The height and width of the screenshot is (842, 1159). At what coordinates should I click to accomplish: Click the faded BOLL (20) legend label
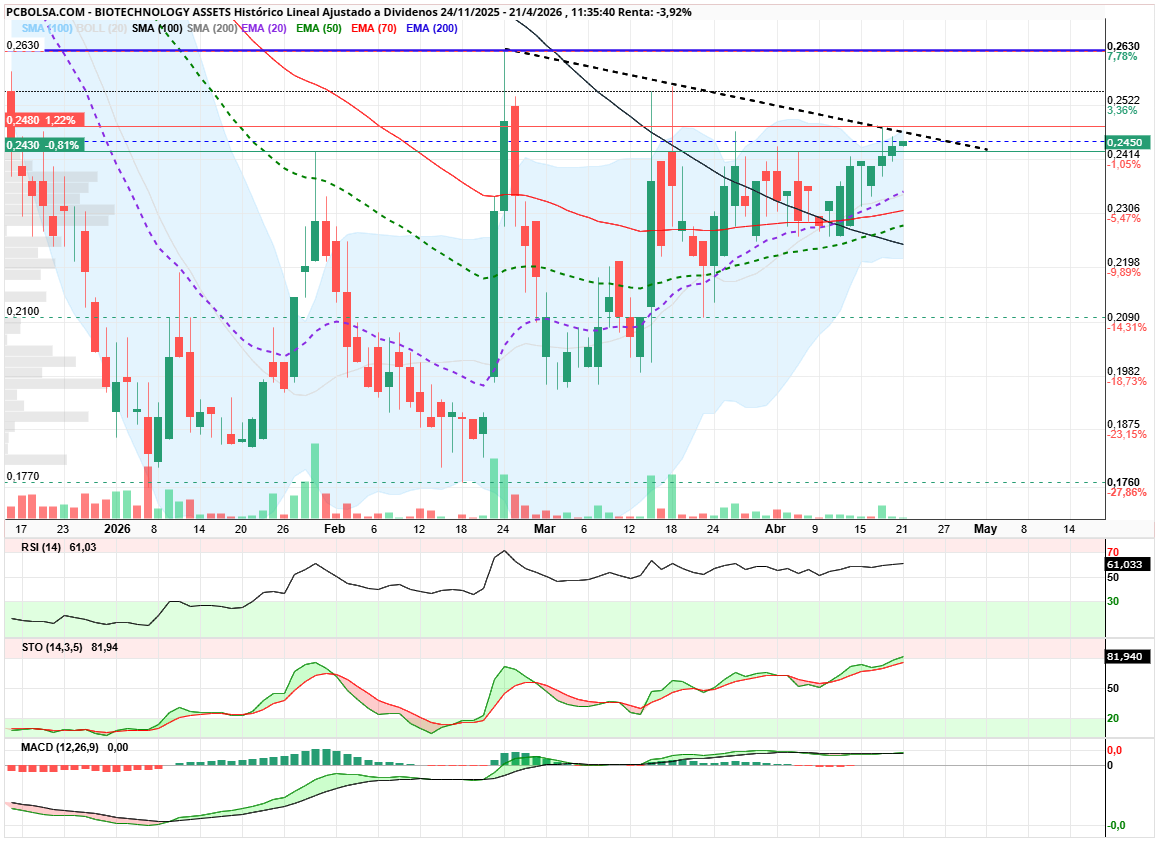102,28
